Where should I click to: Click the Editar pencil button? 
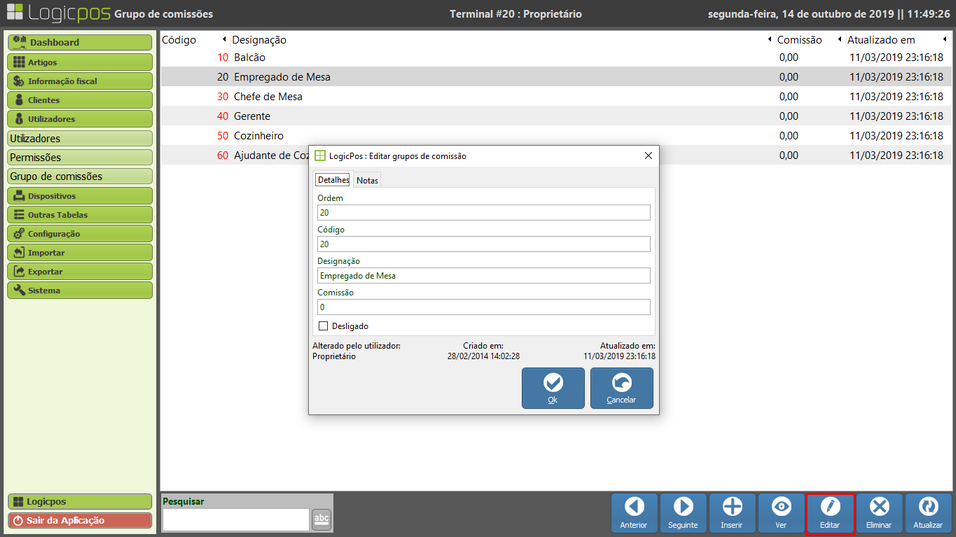click(x=830, y=512)
